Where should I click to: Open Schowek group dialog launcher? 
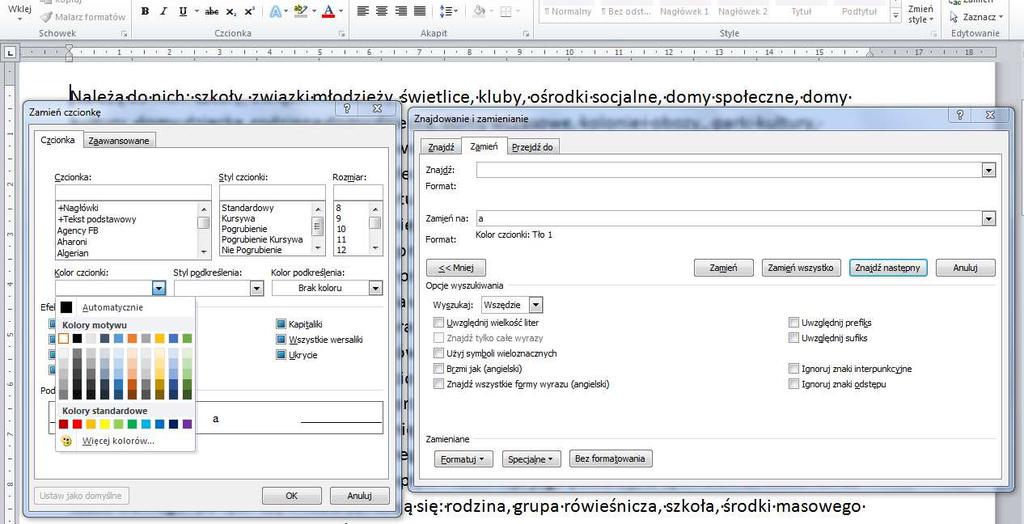[x=124, y=33]
